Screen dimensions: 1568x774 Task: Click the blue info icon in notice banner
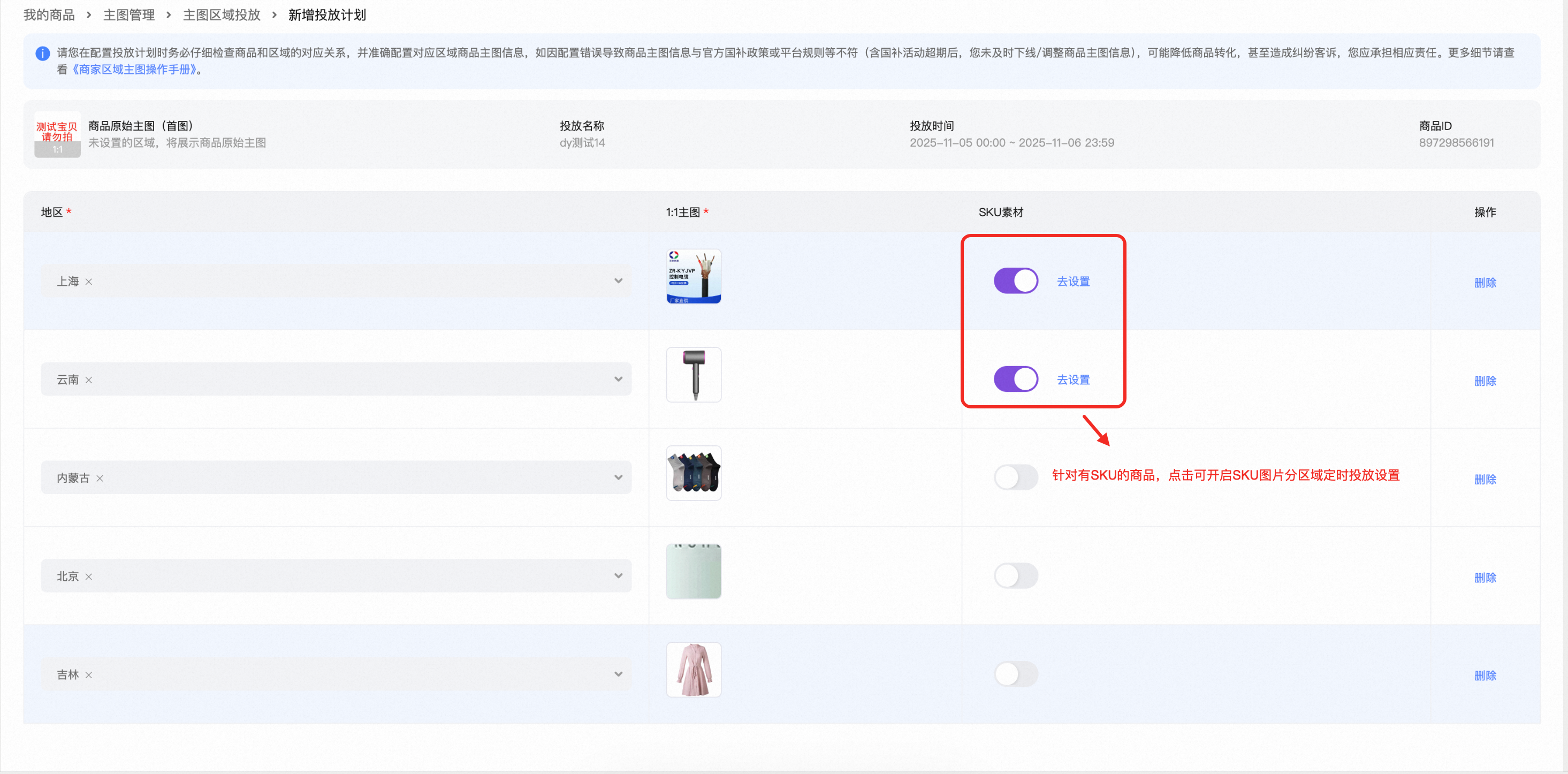[43, 53]
